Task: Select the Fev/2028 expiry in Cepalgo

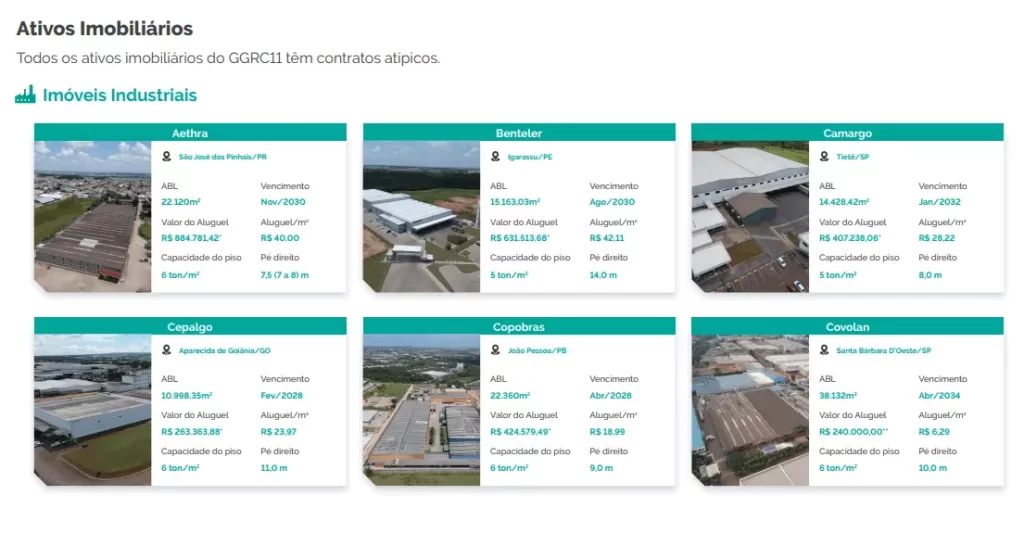Action: tap(281, 395)
